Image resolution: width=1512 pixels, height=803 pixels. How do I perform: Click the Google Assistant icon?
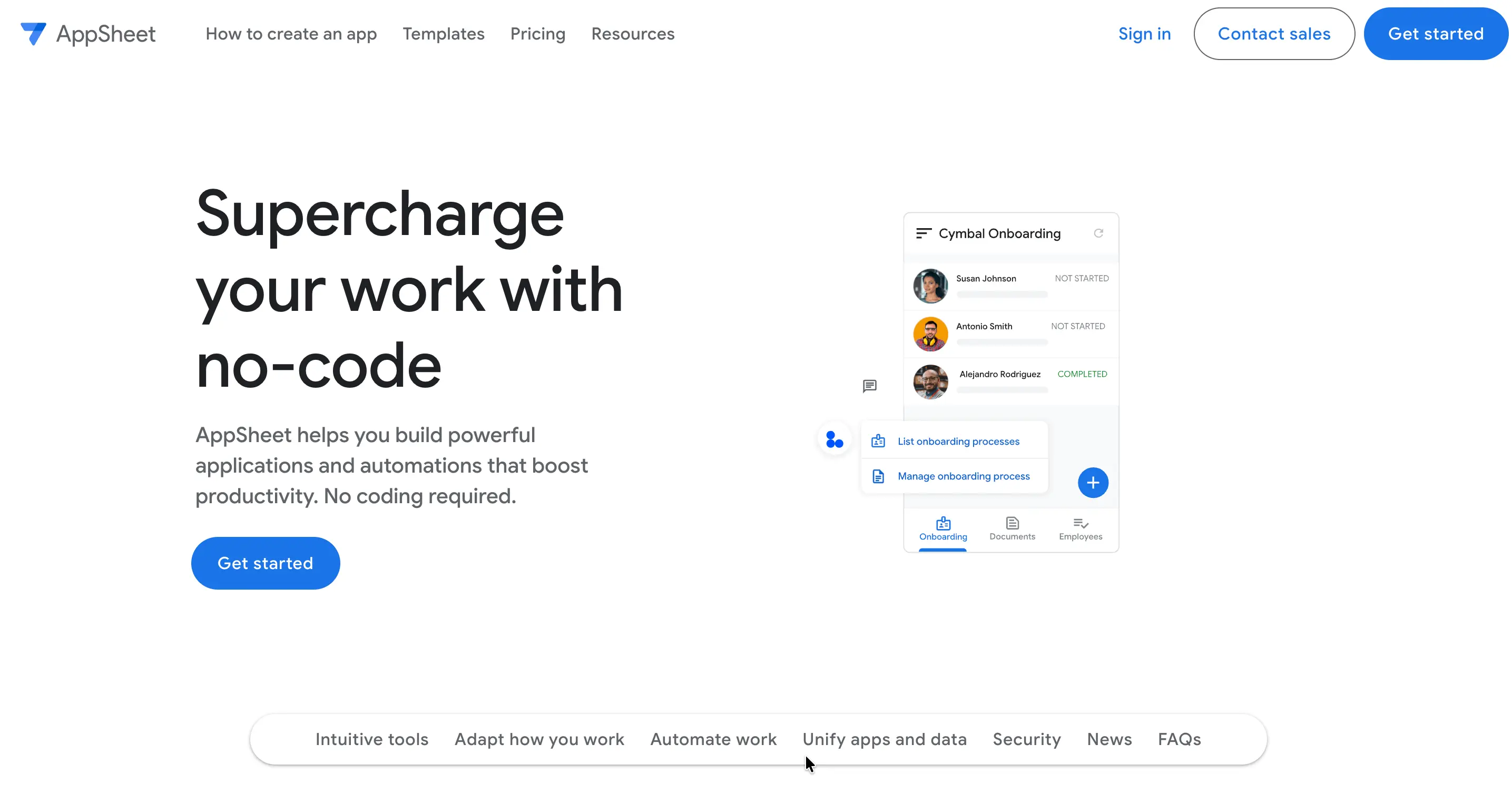click(833, 439)
